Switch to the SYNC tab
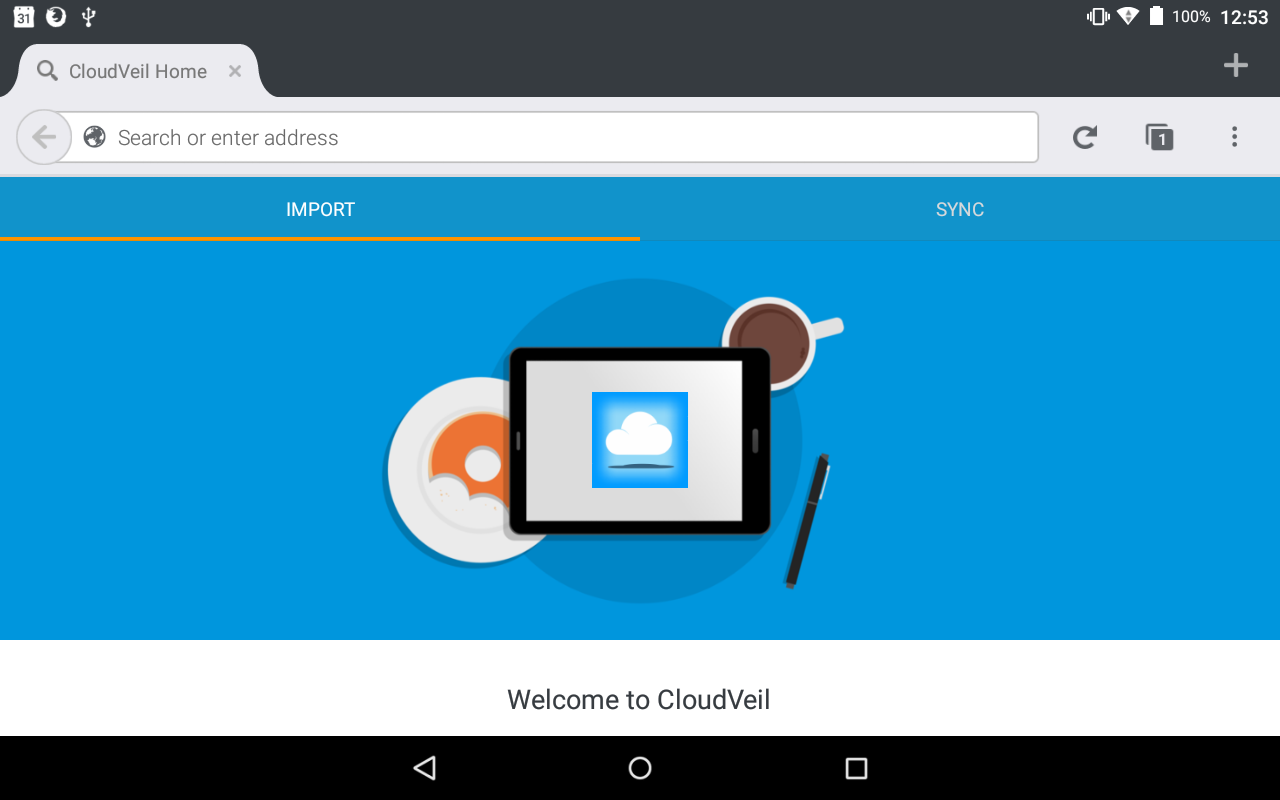Viewport: 1280px width, 800px height. (x=960, y=210)
